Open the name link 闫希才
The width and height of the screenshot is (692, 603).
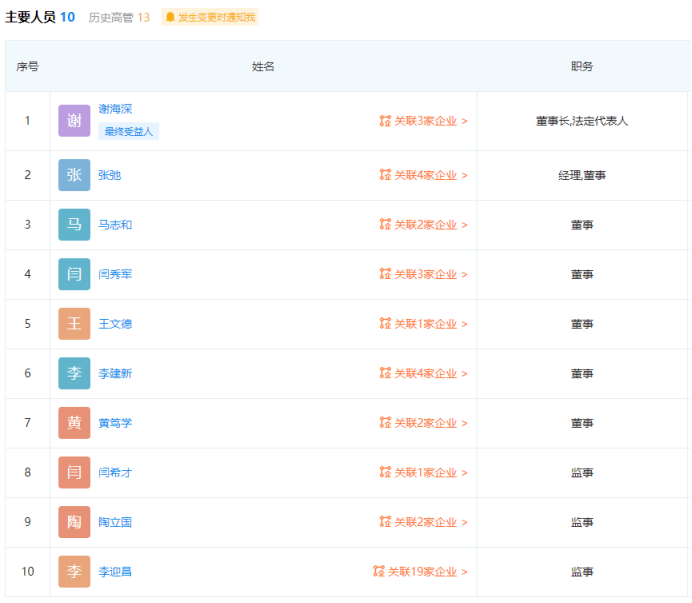115,473
